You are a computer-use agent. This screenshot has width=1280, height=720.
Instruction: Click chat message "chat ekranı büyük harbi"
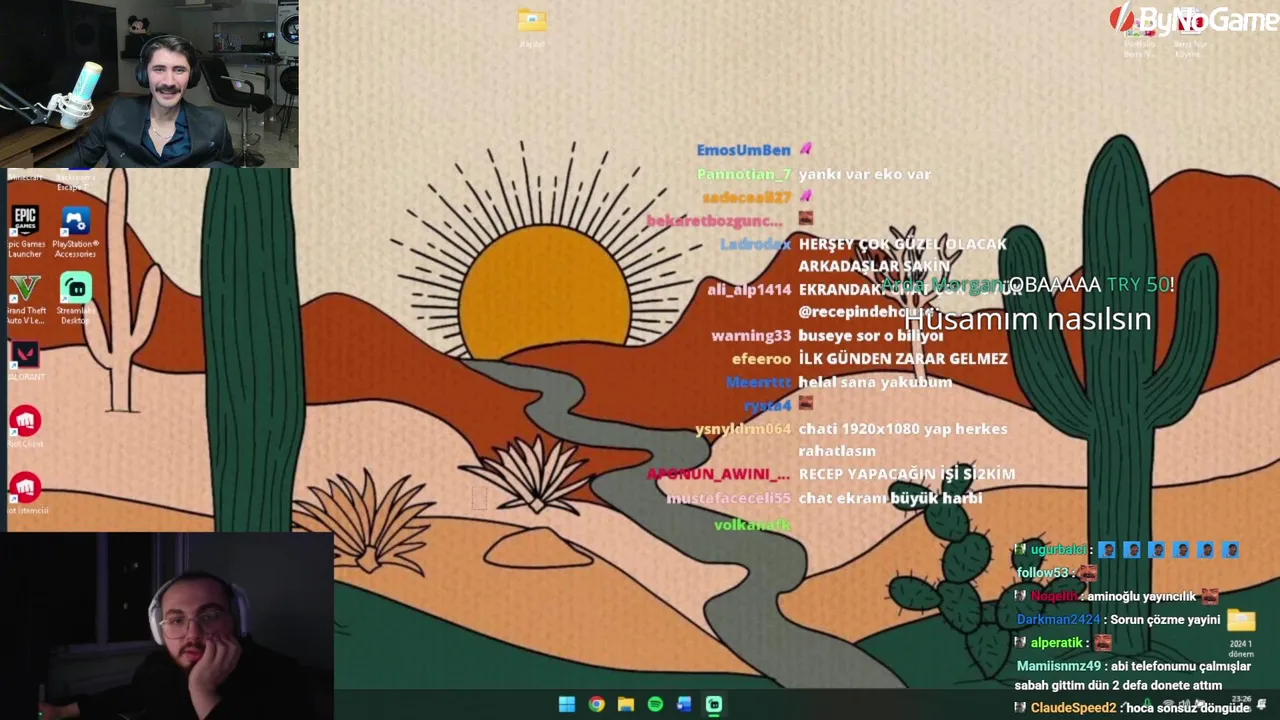890,498
